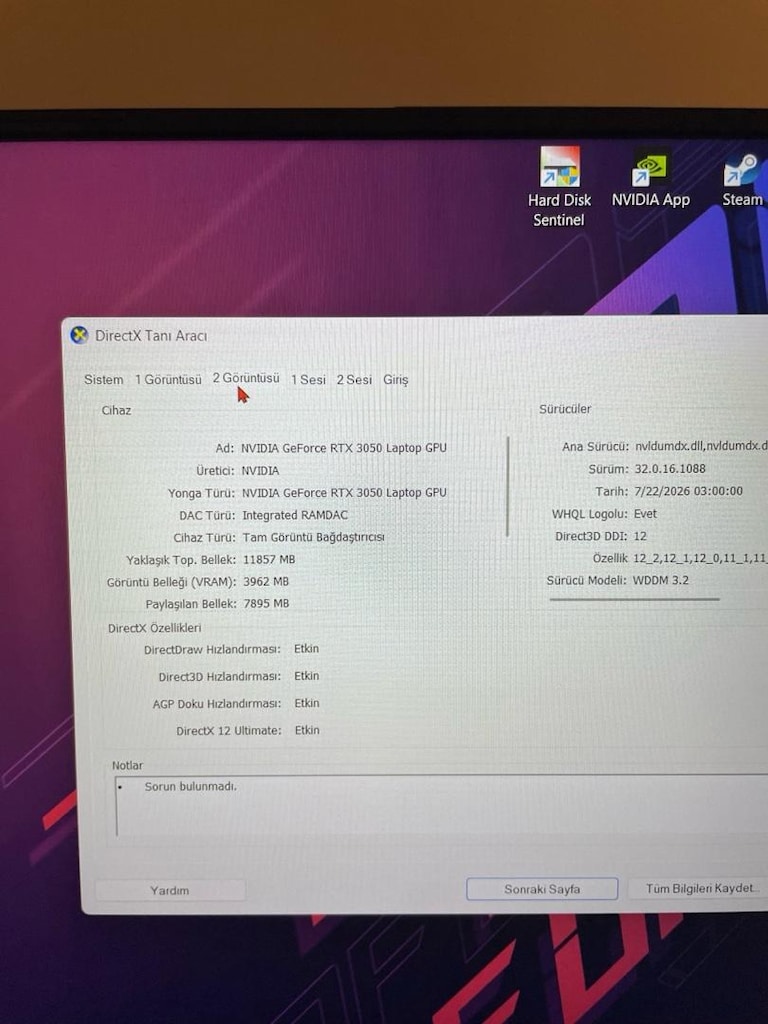Switch to the Sistem tab
The width and height of the screenshot is (768, 1024).
pos(103,379)
